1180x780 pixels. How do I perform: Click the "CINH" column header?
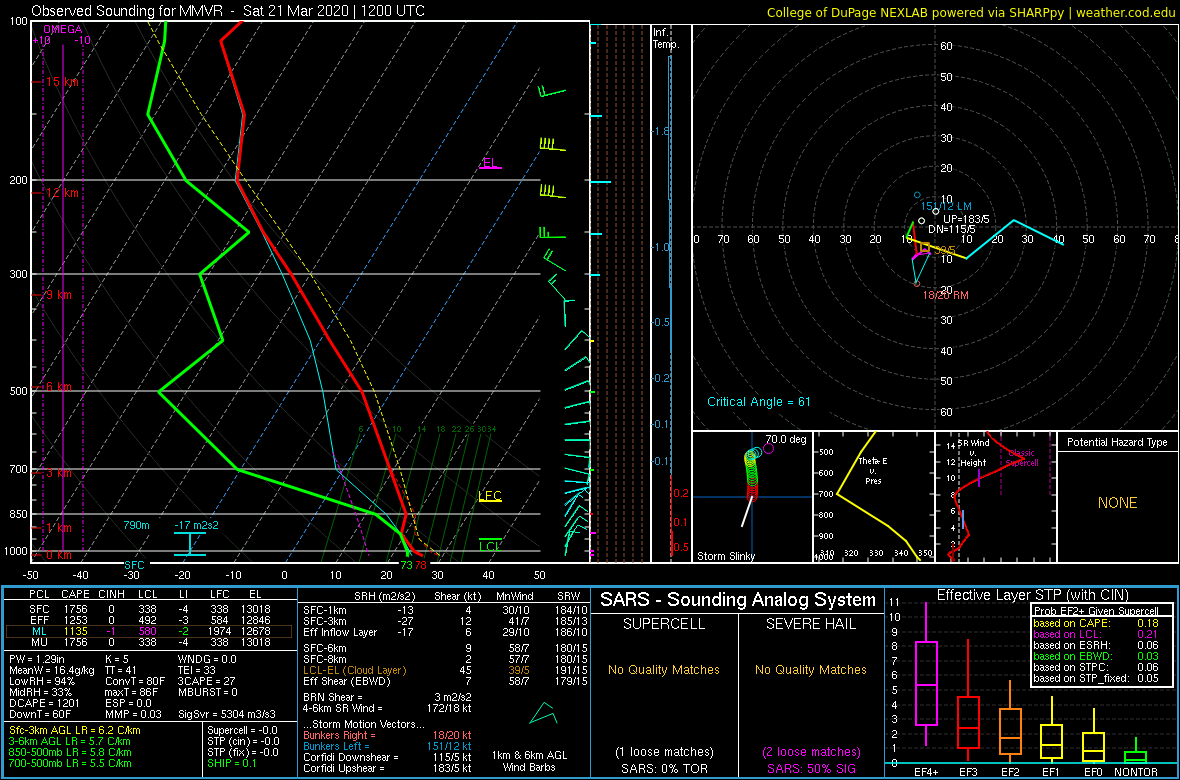coord(112,597)
